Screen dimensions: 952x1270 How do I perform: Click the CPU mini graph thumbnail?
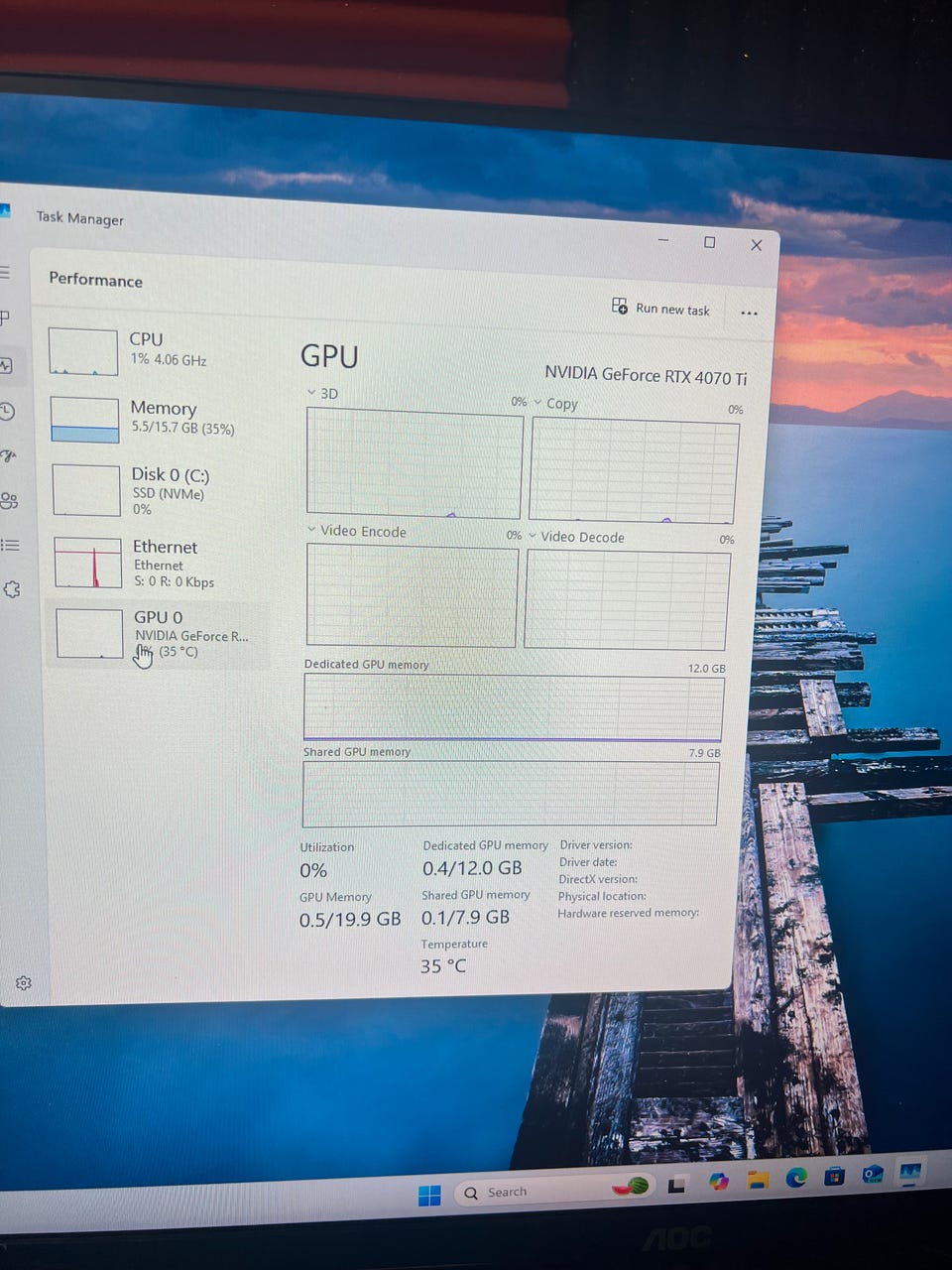click(x=83, y=352)
